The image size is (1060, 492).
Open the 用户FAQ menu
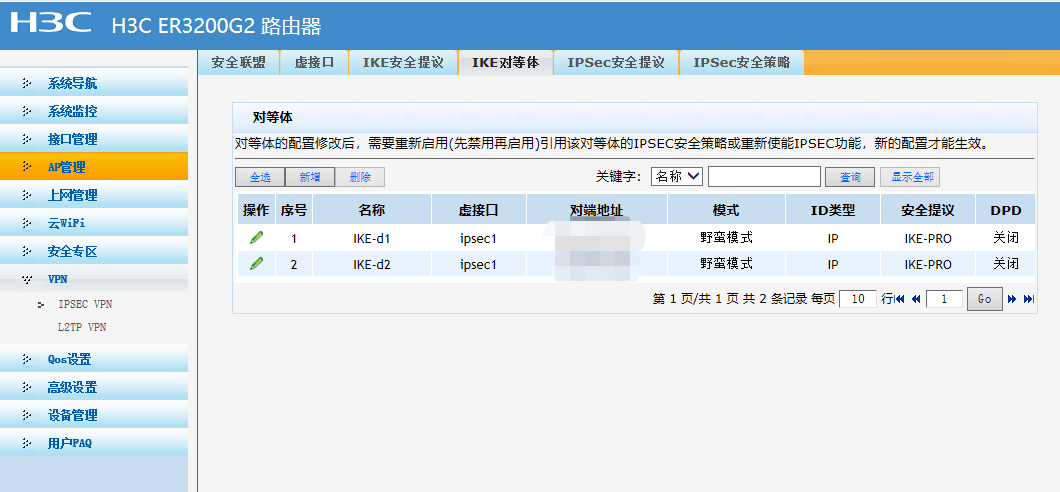click(94, 443)
